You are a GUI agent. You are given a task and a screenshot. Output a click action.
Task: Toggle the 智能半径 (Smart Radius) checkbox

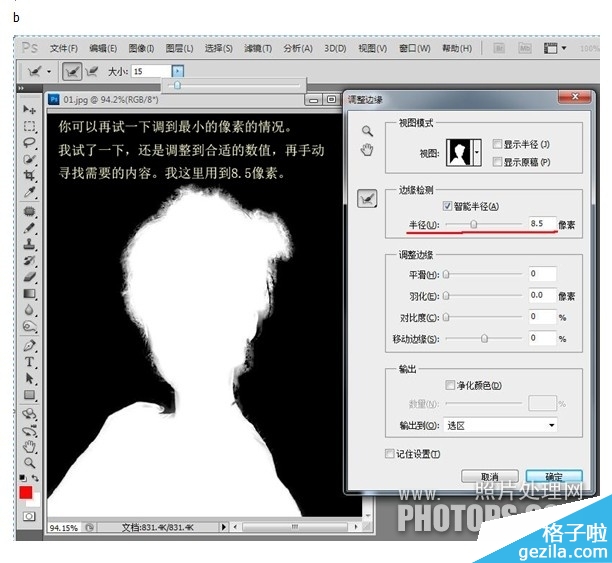[446, 205]
